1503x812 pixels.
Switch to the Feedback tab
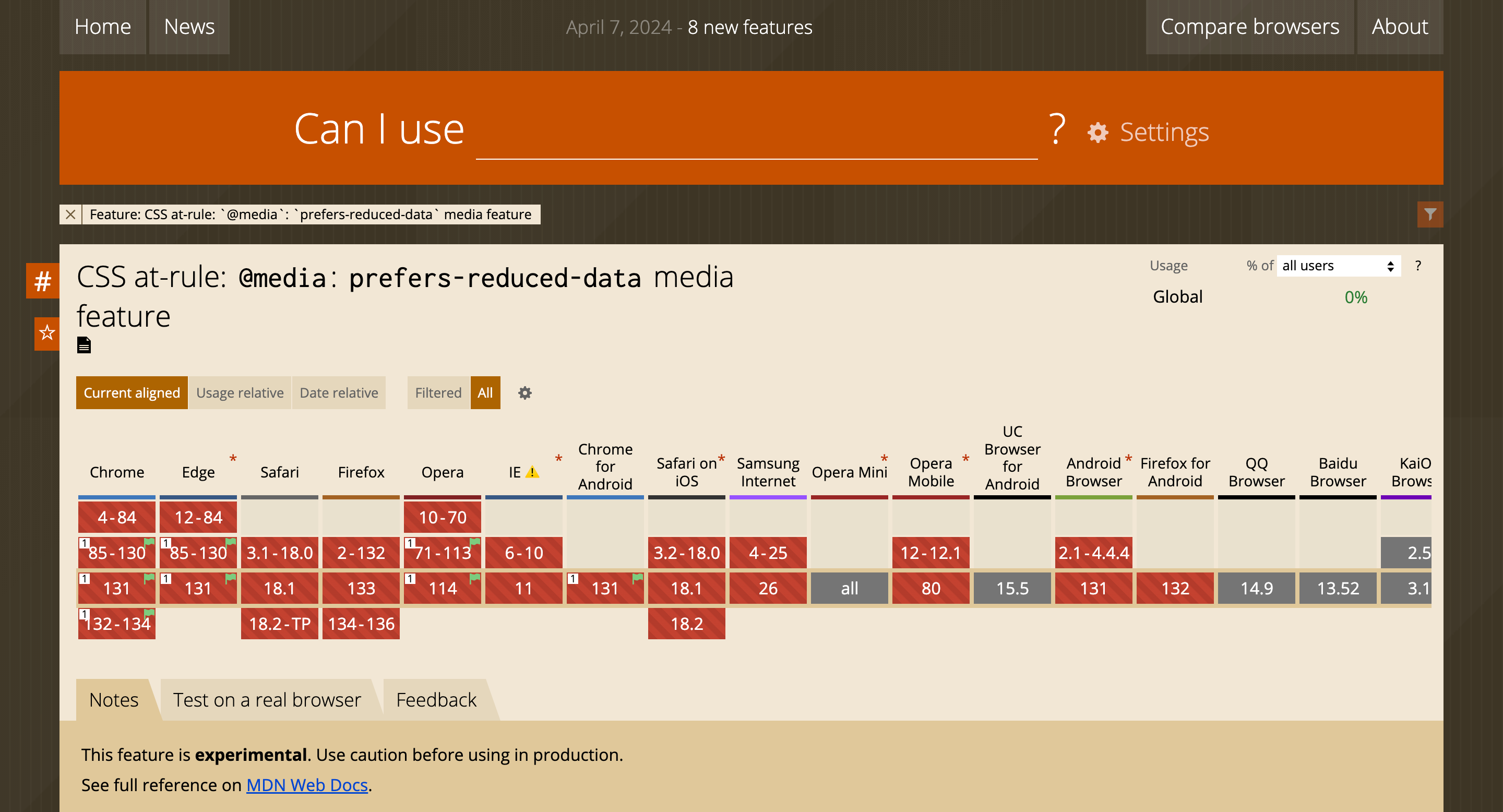[x=435, y=699]
